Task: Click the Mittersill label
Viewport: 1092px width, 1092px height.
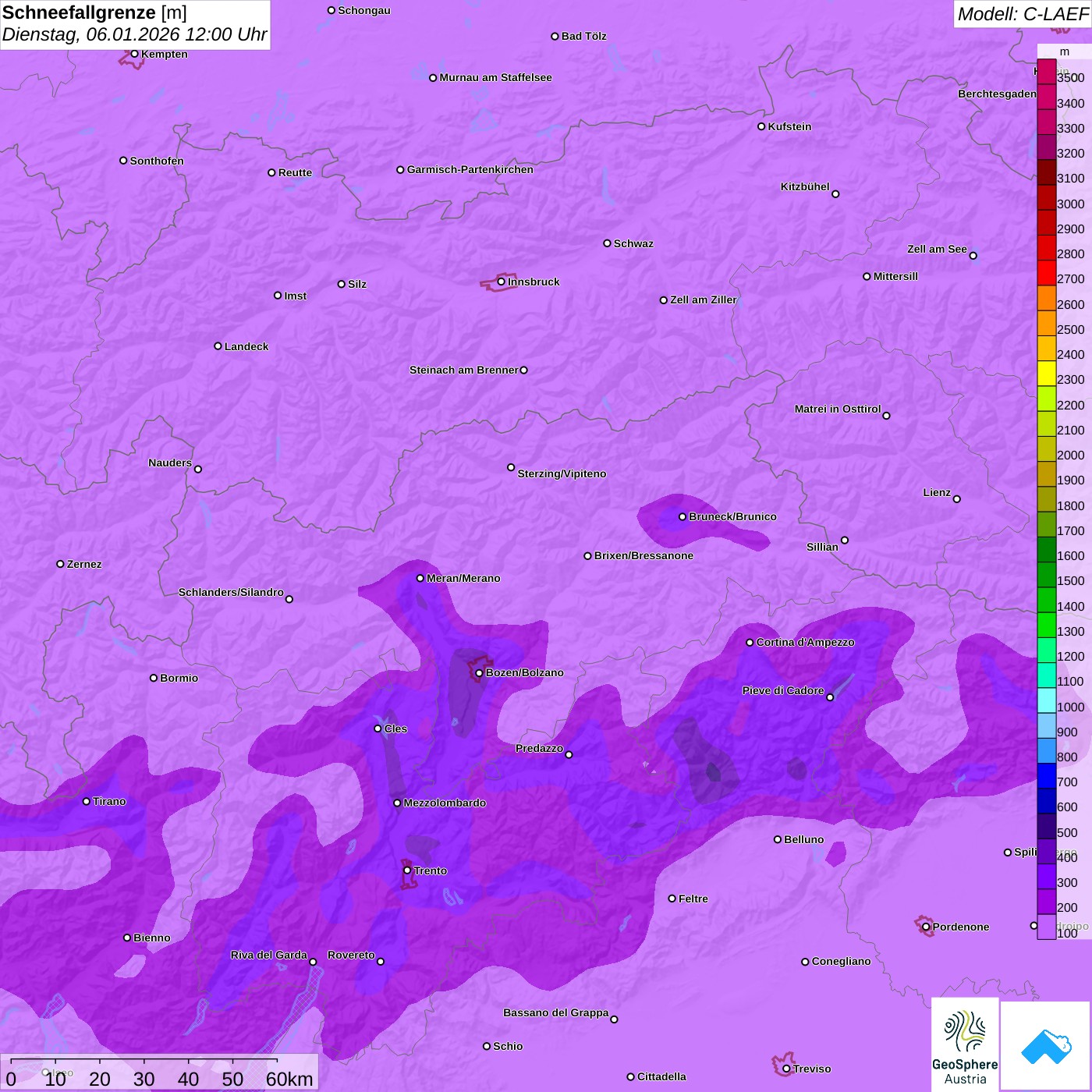Action: click(x=895, y=276)
